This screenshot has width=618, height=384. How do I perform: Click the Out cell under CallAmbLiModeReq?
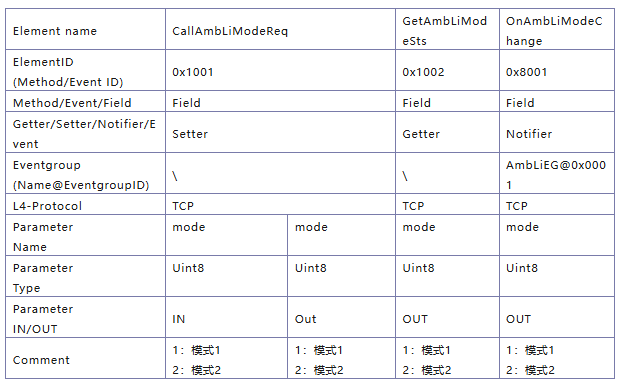(341, 317)
